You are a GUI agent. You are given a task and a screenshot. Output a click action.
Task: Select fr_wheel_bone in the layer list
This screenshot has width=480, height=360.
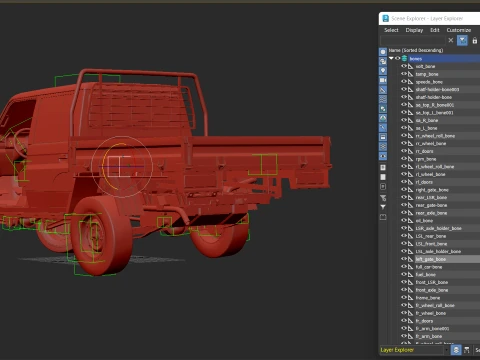pyautogui.click(x=431, y=313)
